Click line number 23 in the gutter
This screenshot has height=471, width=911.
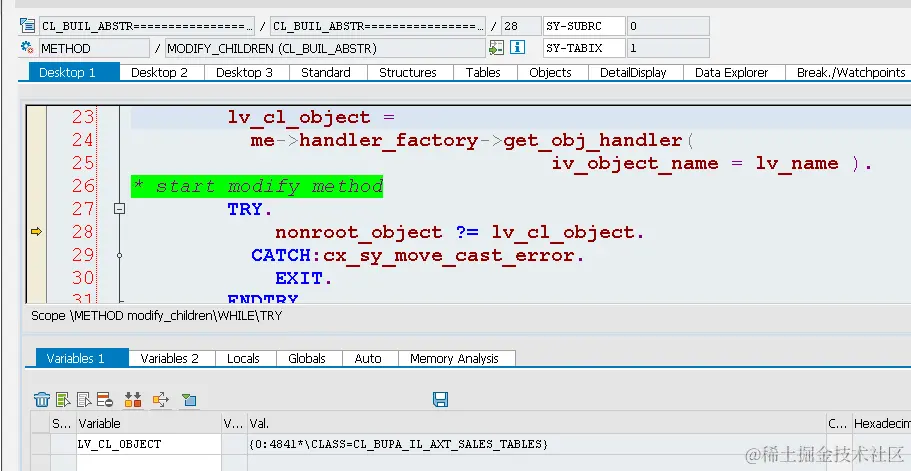click(83, 117)
